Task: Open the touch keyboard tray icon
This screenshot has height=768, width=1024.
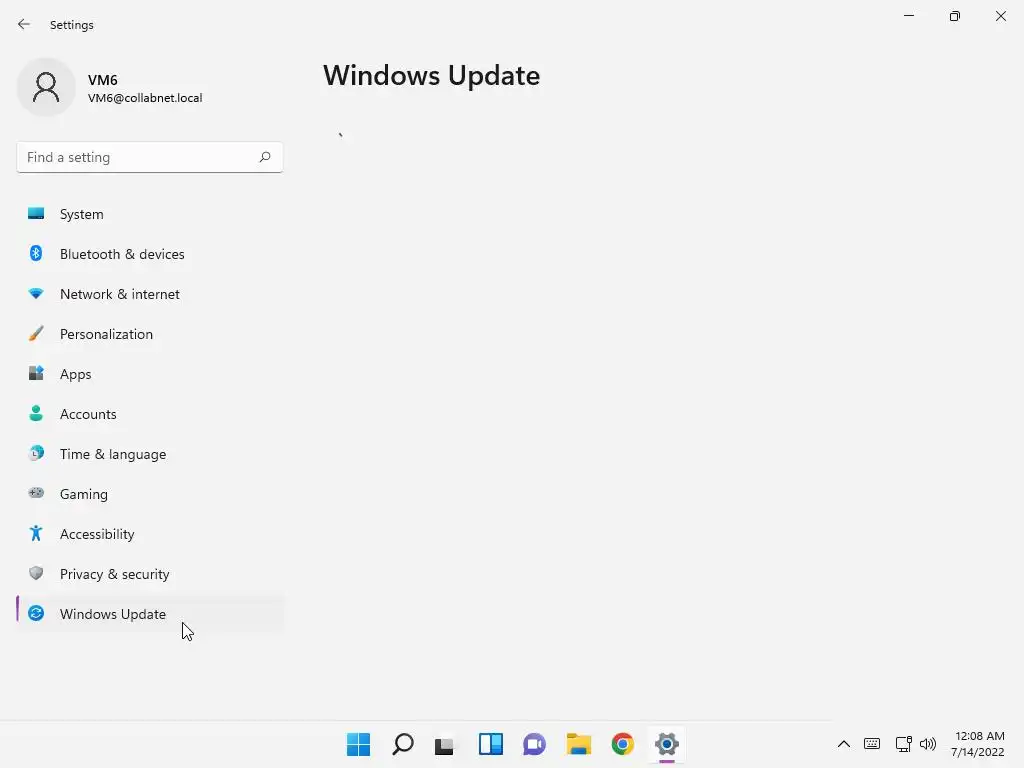Action: [x=872, y=744]
